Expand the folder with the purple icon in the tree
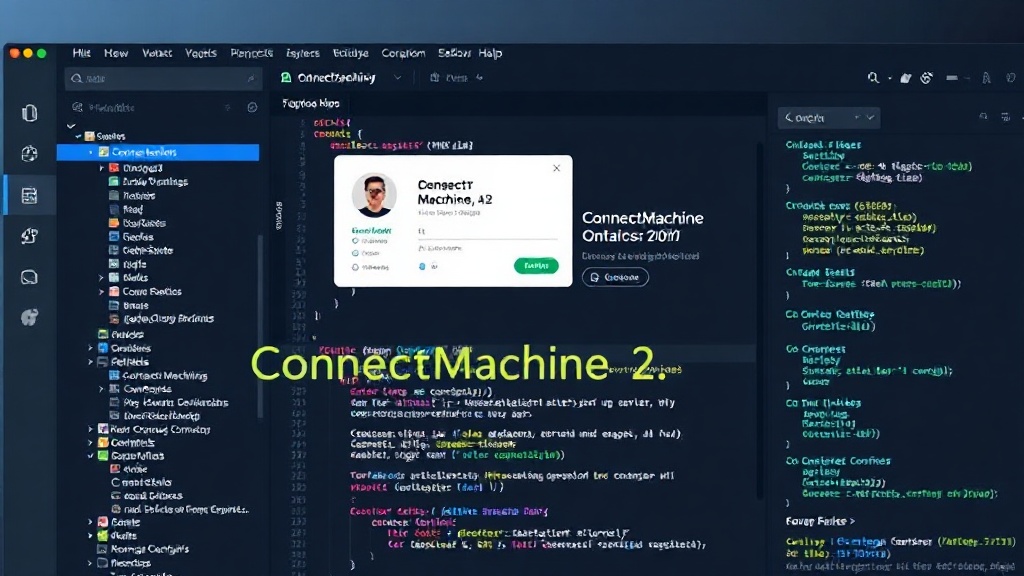The image size is (1024, 576). click(x=91, y=429)
